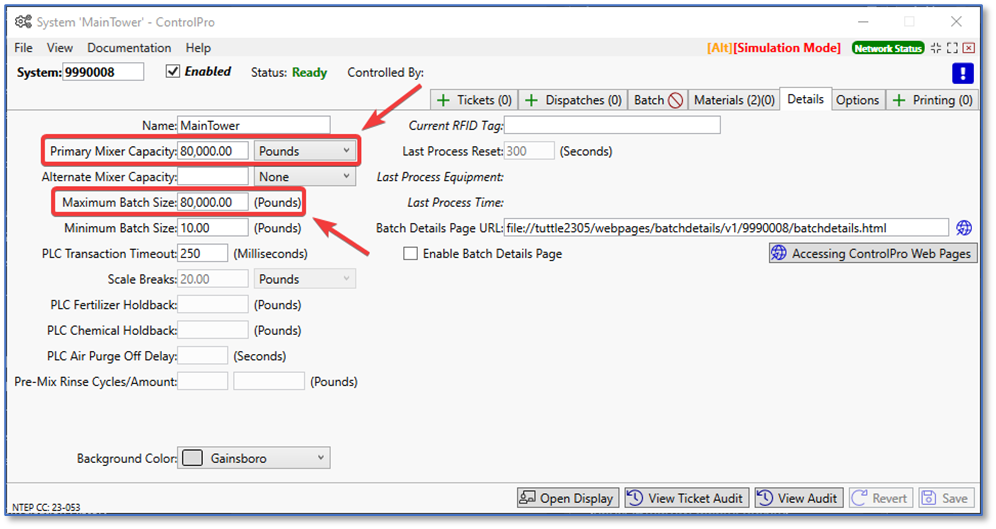Switch to the Options tab
The height and width of the screenshot is (529, 996).
857,100
